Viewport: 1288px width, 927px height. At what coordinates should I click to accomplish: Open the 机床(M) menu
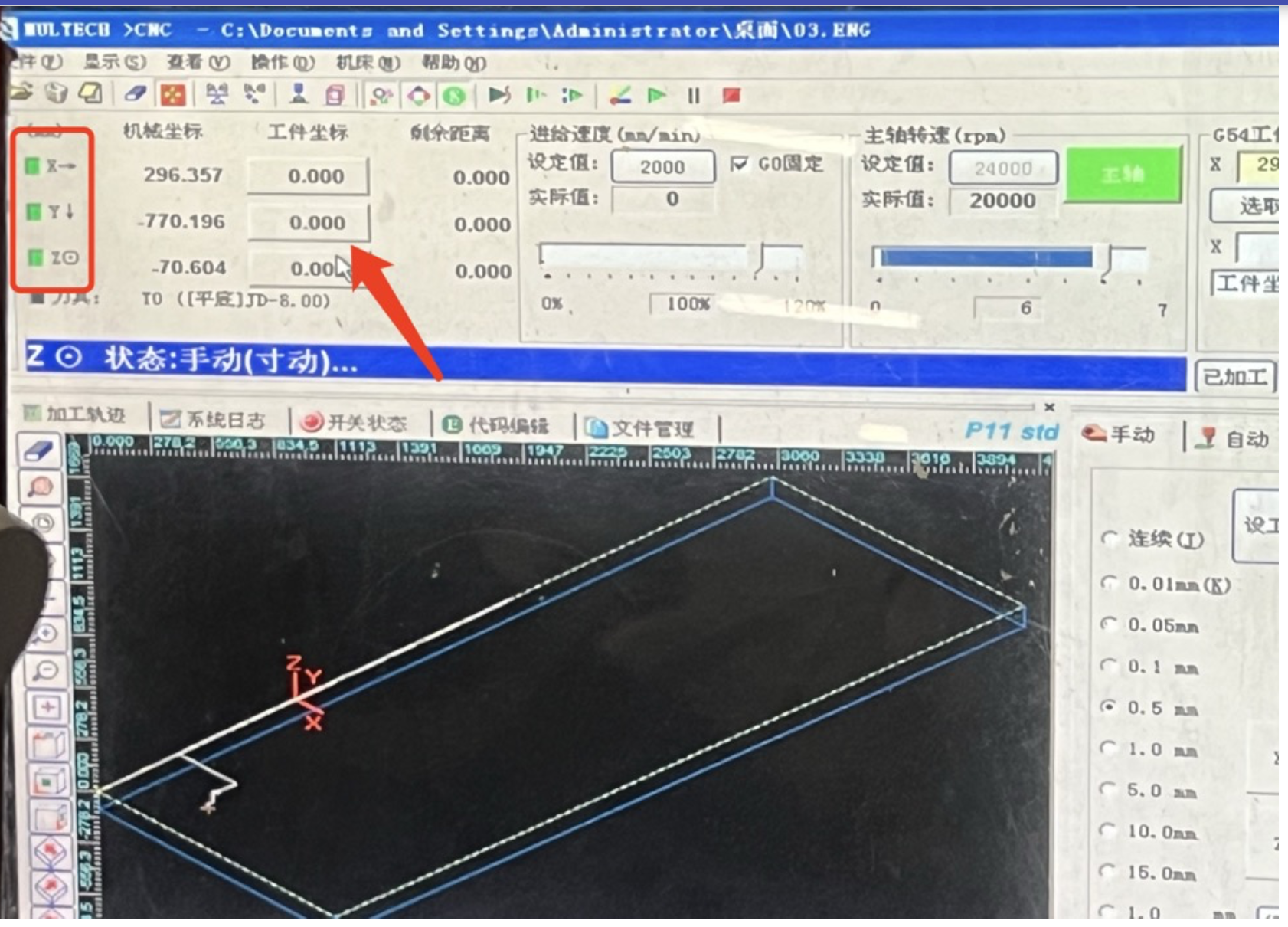click(368, 63)
